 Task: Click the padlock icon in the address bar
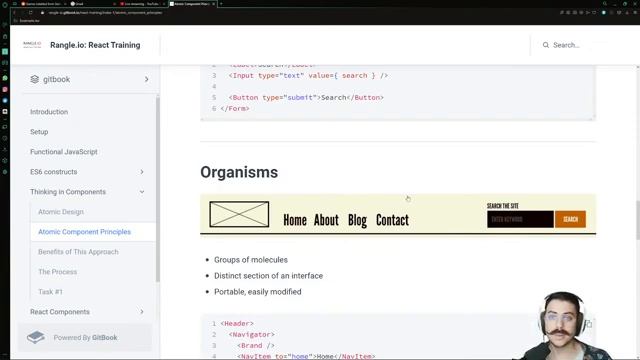point(42,13)
